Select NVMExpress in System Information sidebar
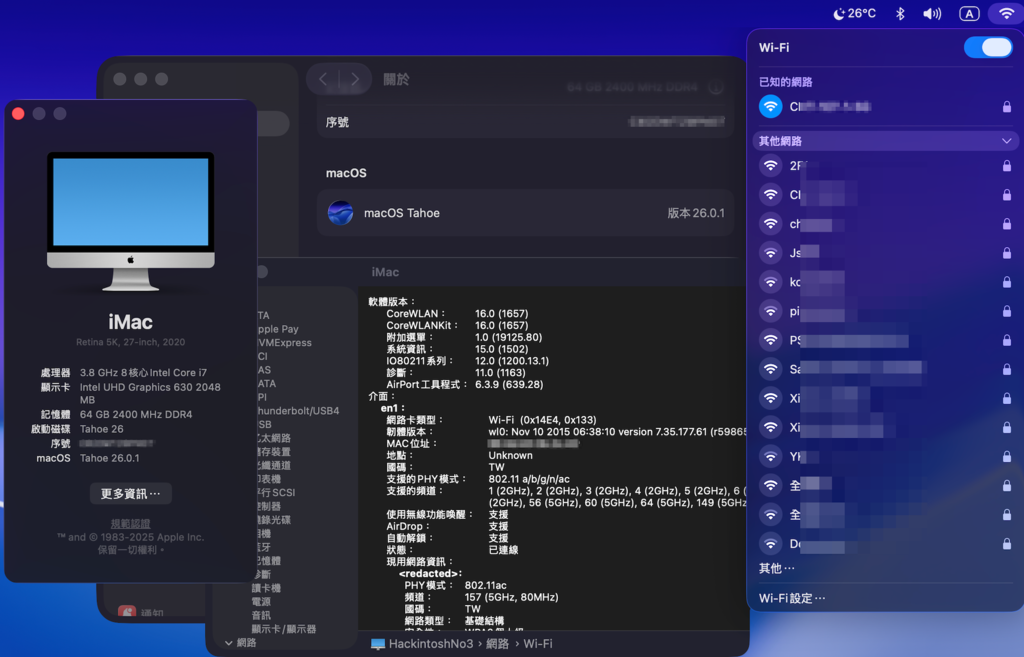 tap(284, 343)
